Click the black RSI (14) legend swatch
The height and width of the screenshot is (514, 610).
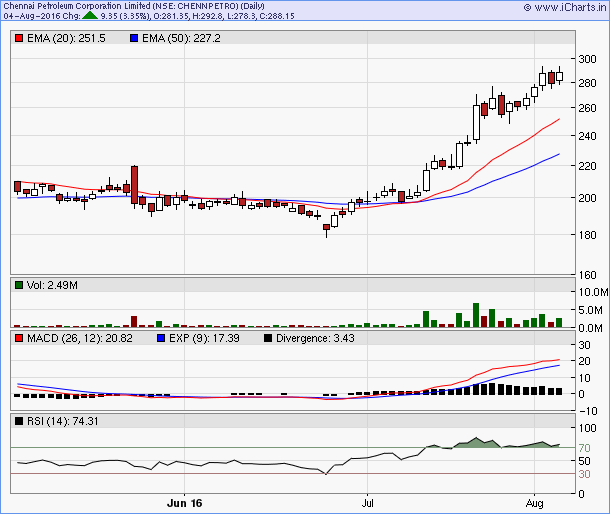coord(19,421)
